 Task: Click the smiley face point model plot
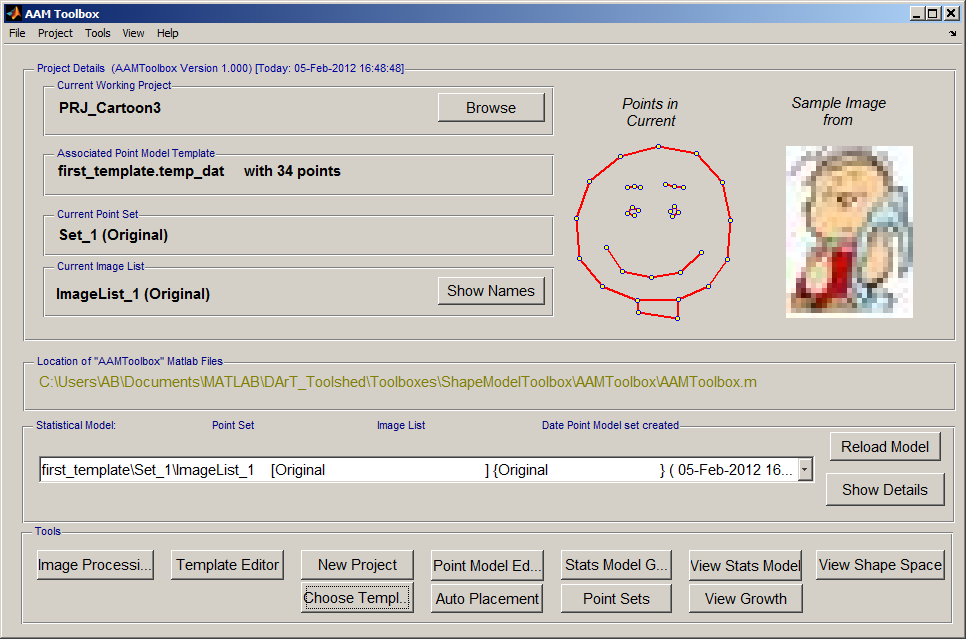(652, 232)
